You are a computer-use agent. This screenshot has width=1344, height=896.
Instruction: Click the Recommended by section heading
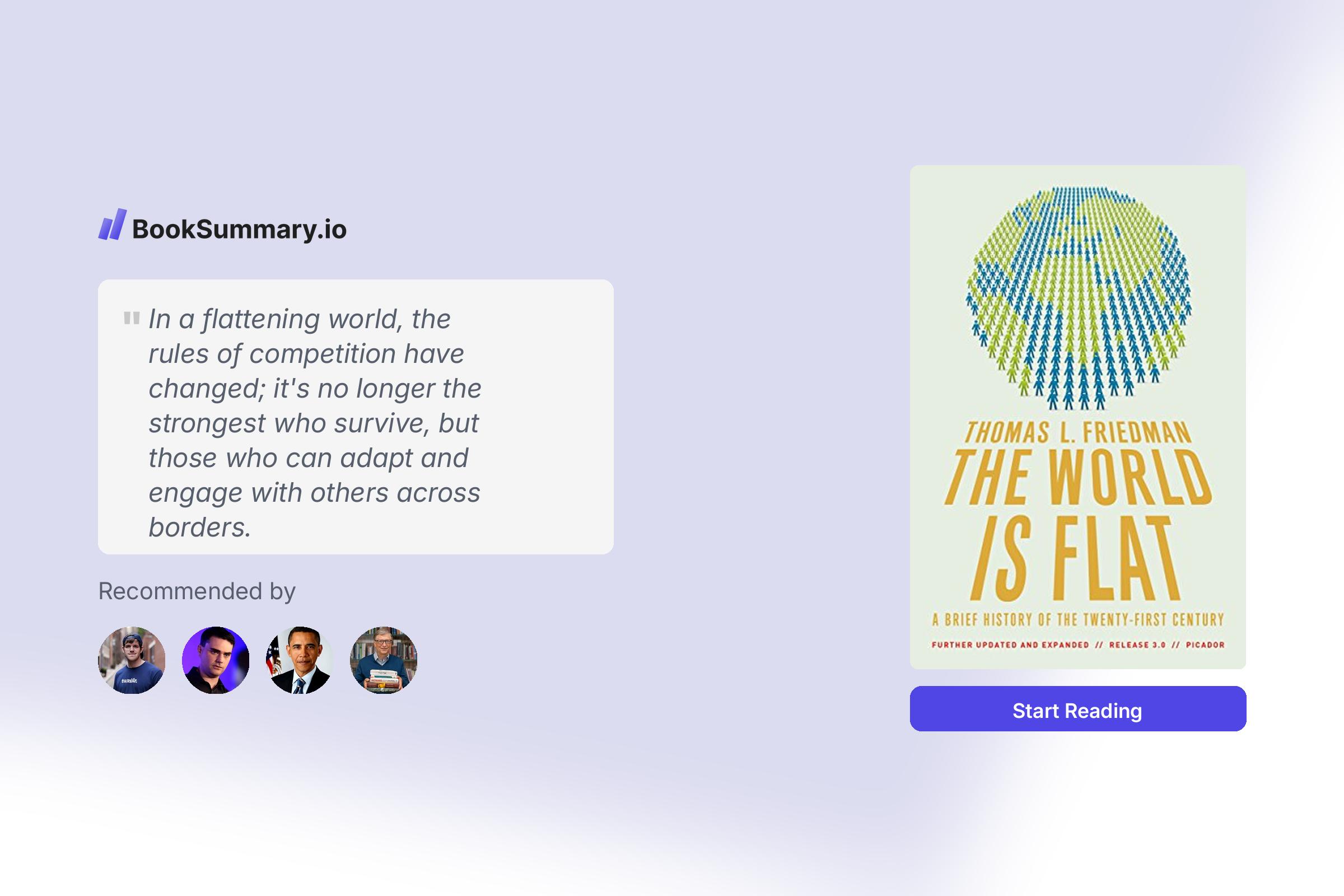(197, 592)
